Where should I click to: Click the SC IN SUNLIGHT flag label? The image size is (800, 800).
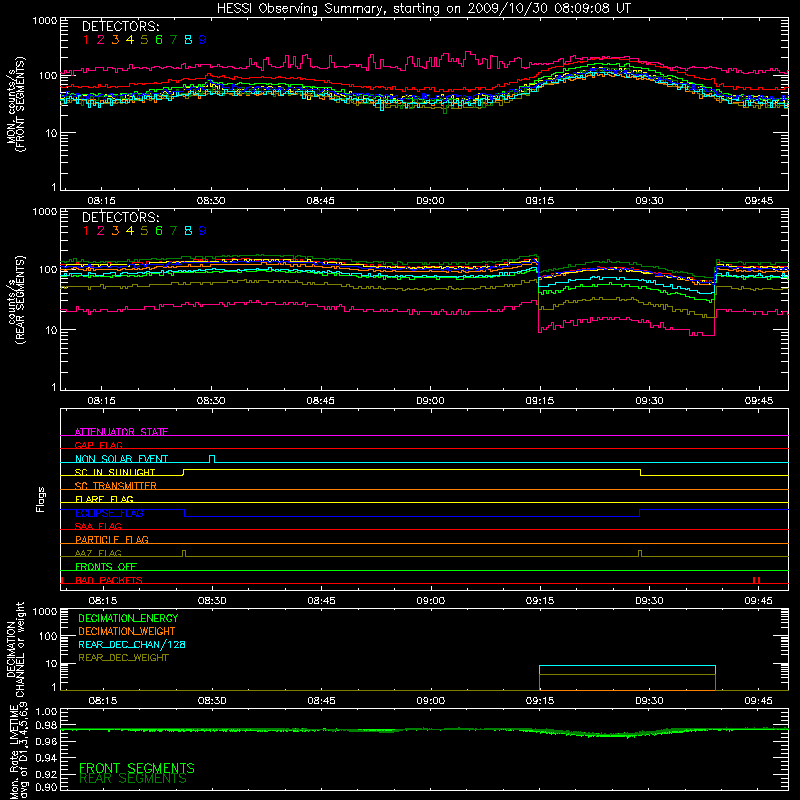click(115, 472)
